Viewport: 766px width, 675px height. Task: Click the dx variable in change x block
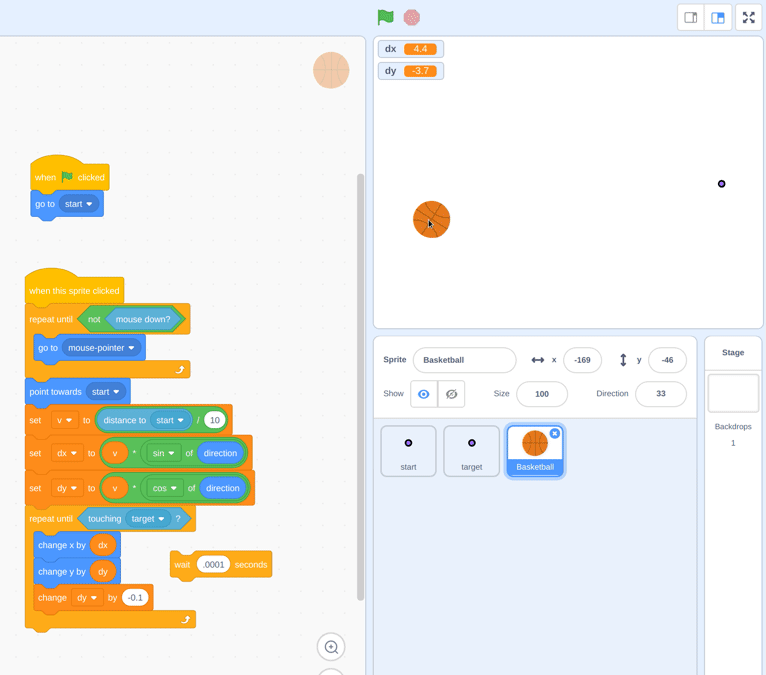(x=103, y=545)
